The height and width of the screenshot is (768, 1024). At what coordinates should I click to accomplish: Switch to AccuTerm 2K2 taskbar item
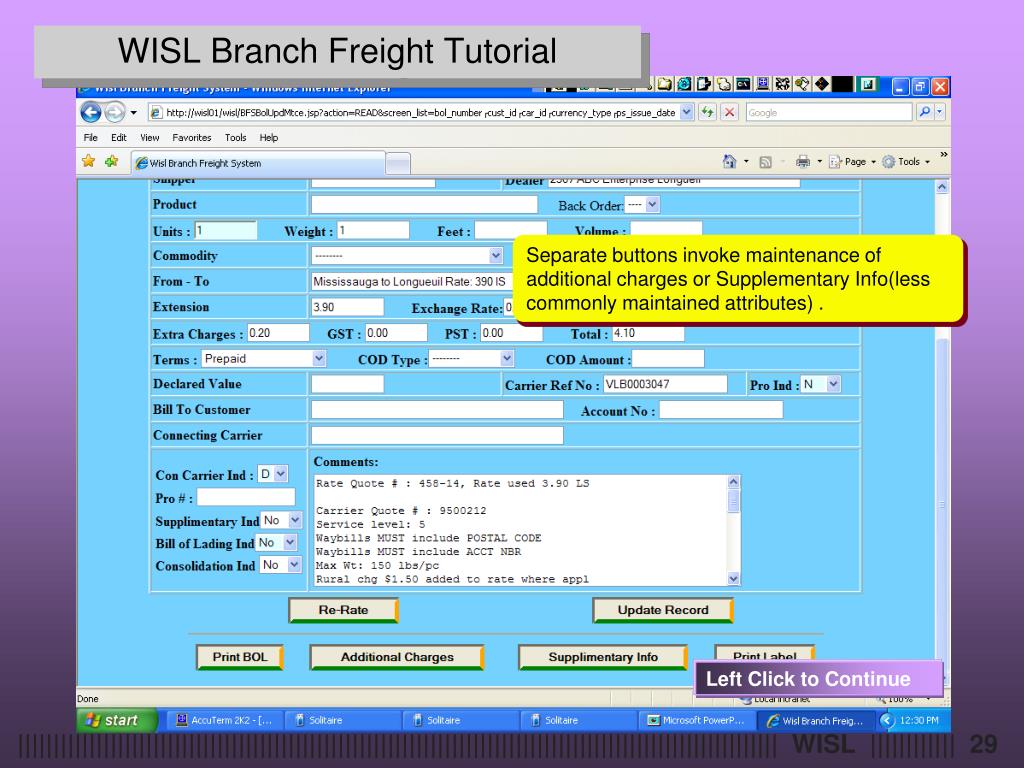click(225, 720)
